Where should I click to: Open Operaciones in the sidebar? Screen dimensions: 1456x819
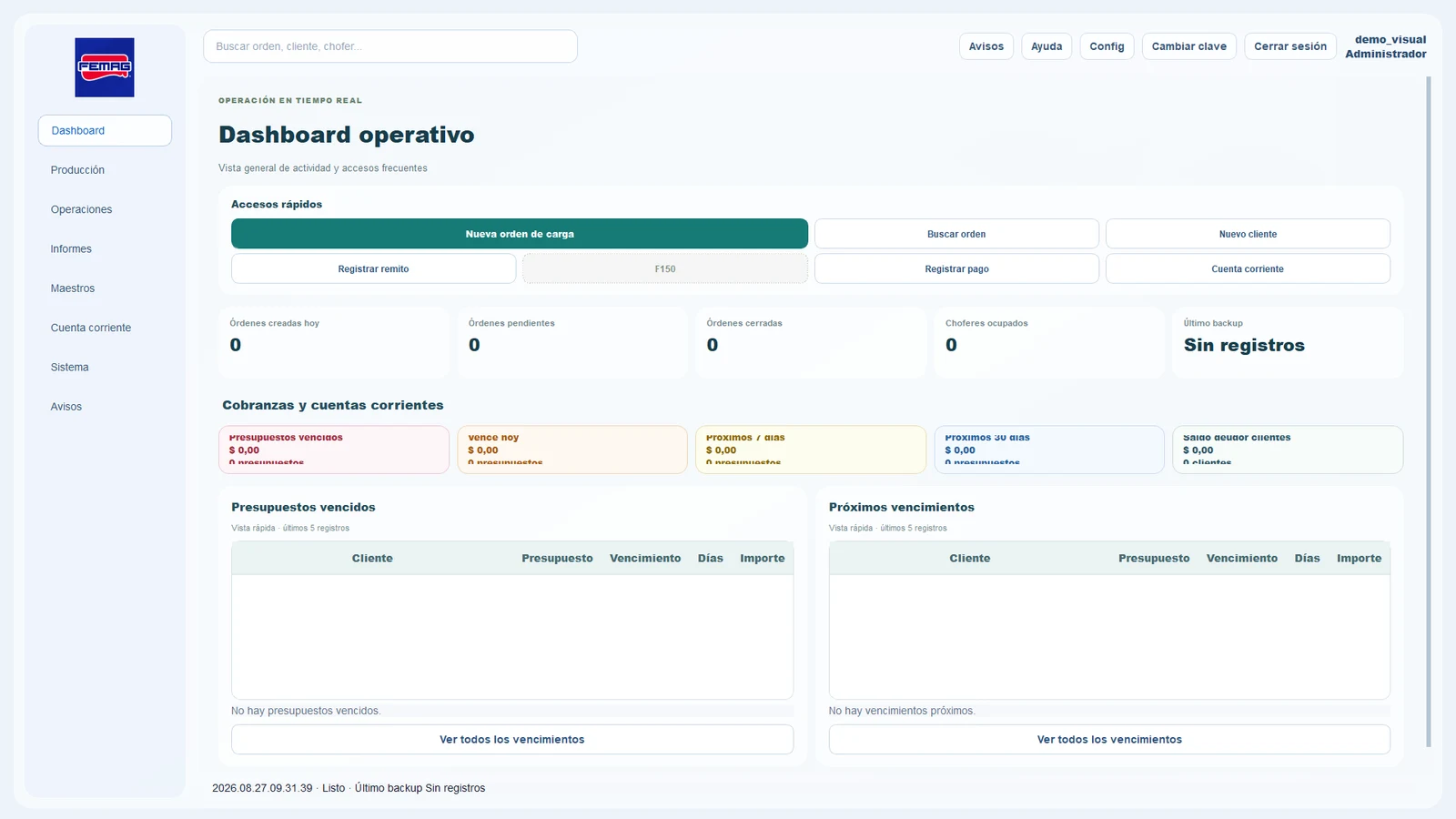[x=105, y=209]
